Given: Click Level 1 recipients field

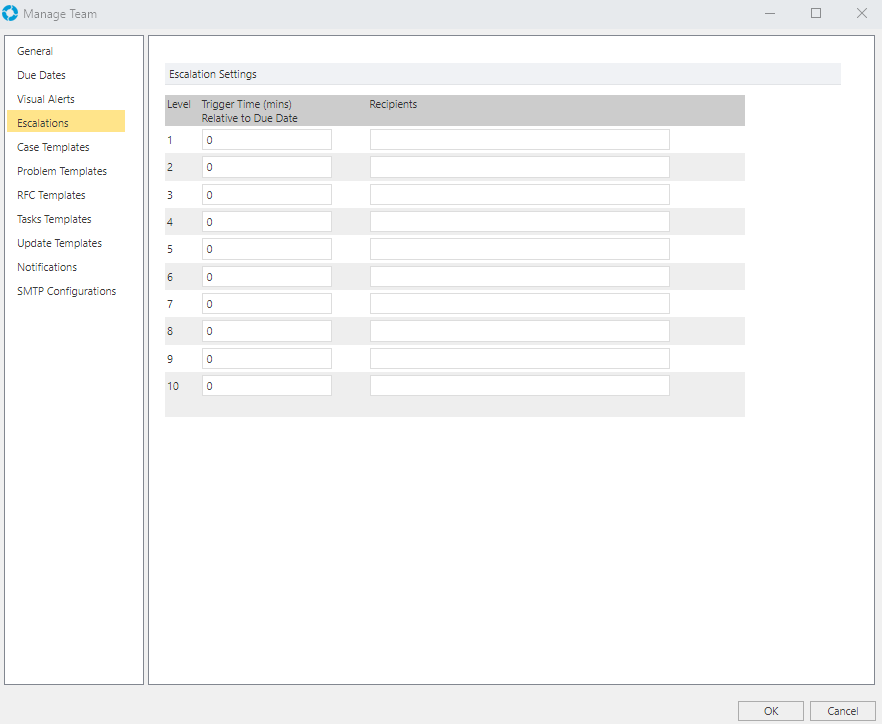Looking at the screenshot, I should click(519, 140).
